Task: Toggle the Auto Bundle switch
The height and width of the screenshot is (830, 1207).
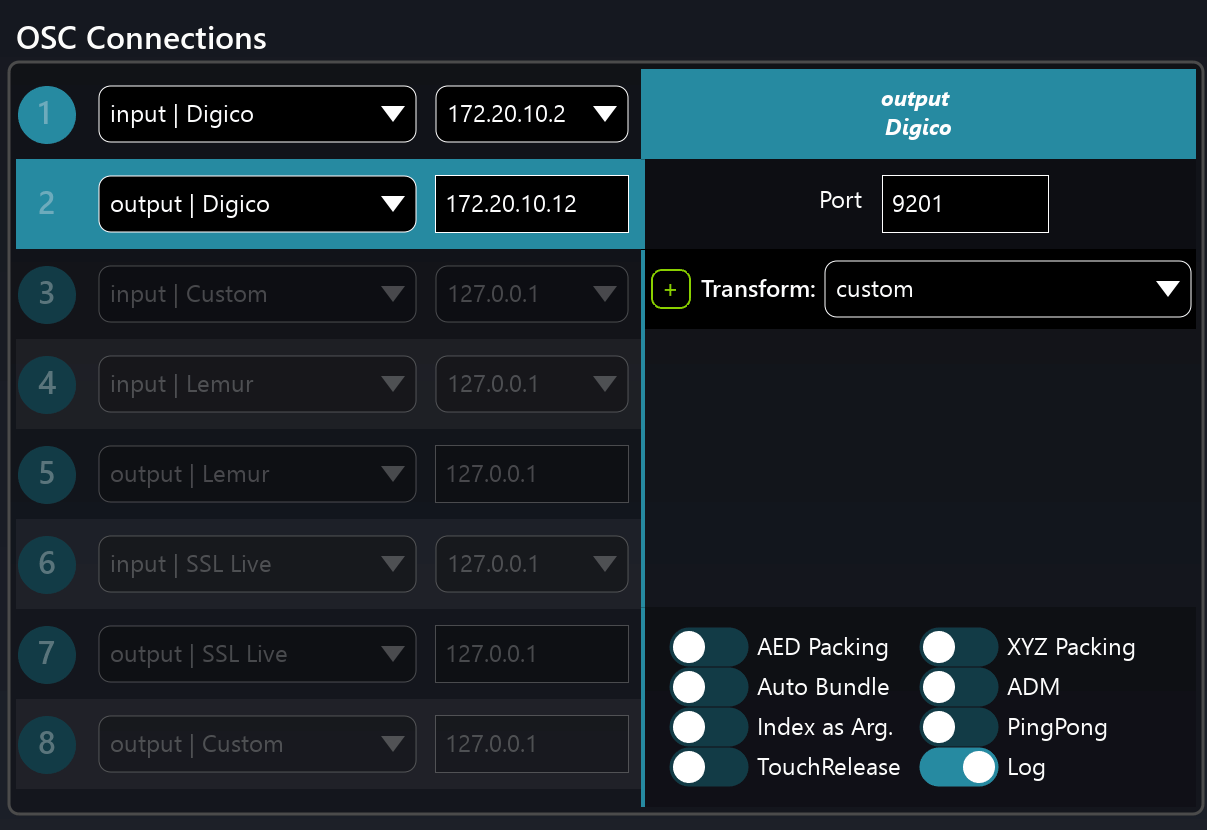Action: [x=709, y=688]
